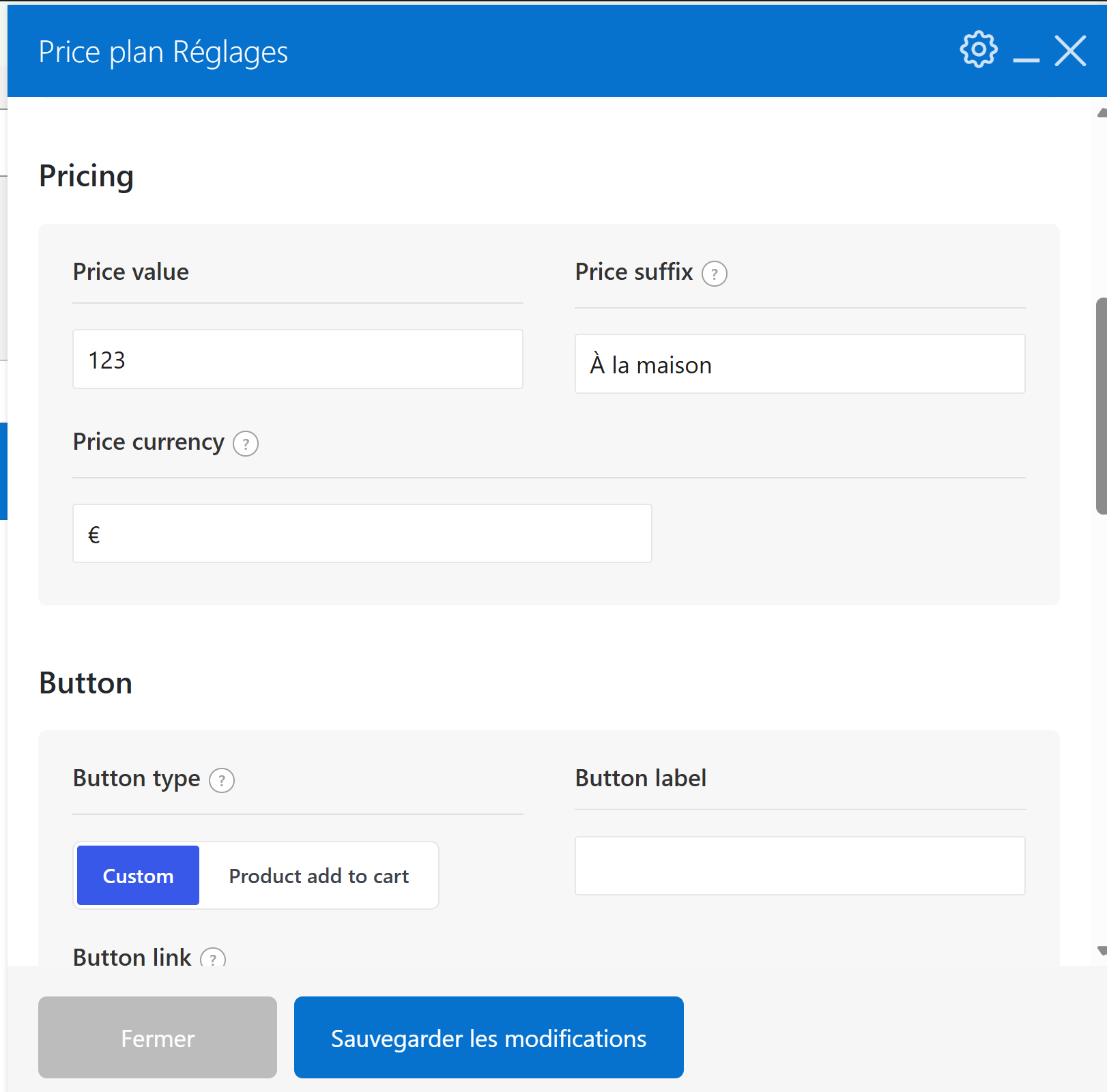The image size is (1107, 1092).
Task: Show help for Button link
Action: [x=213, y=958]
